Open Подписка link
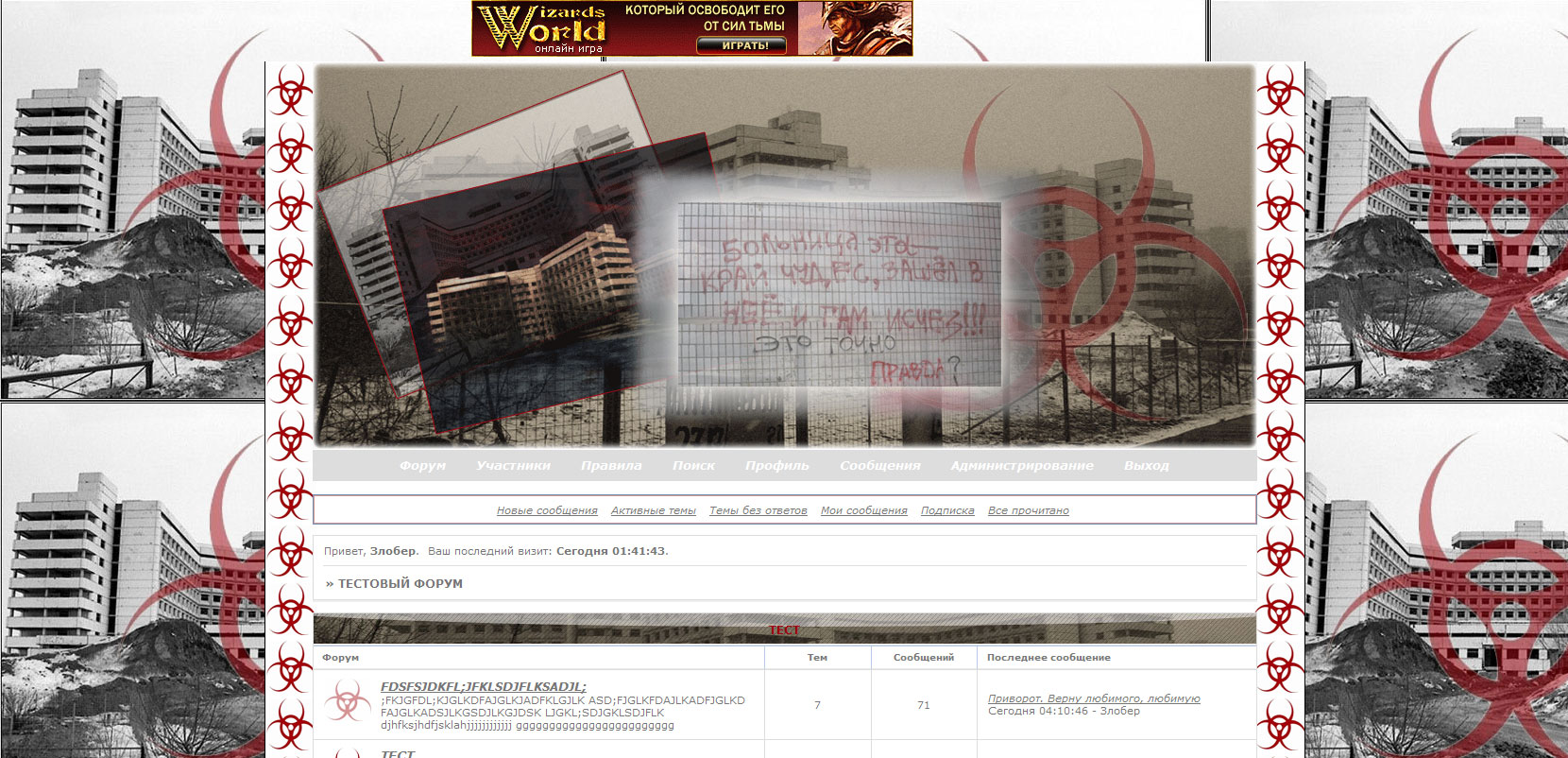Image resolution: width=1568 pixels, height=758 pixels. click(947, 510)
